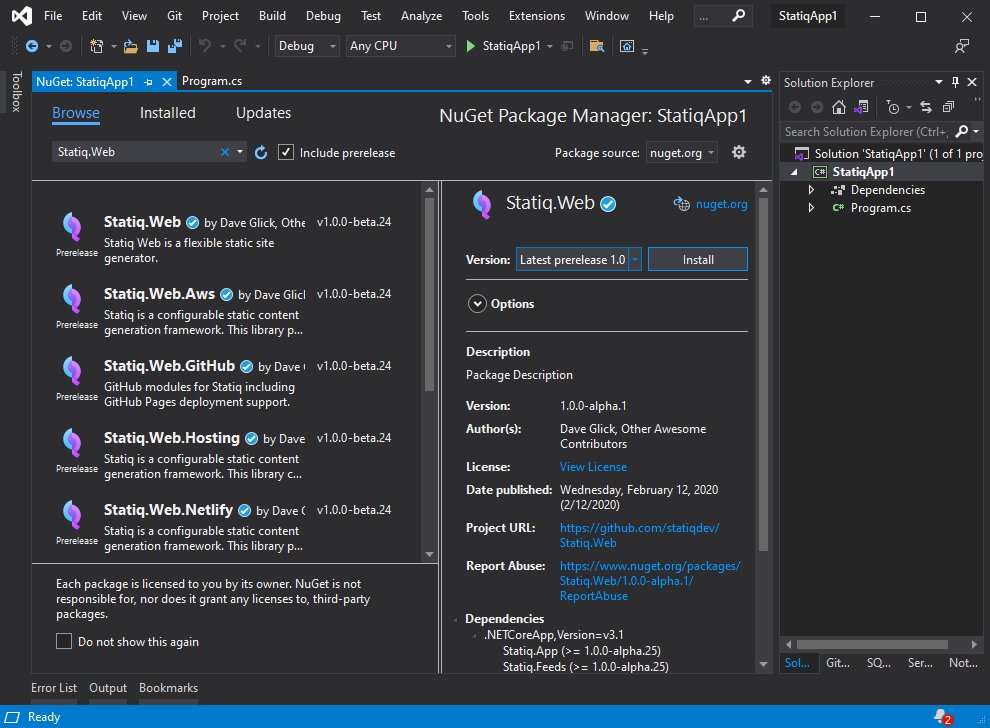Open the File menu
Viewport: 990px width, 728px height.
(x=53, y=16)
